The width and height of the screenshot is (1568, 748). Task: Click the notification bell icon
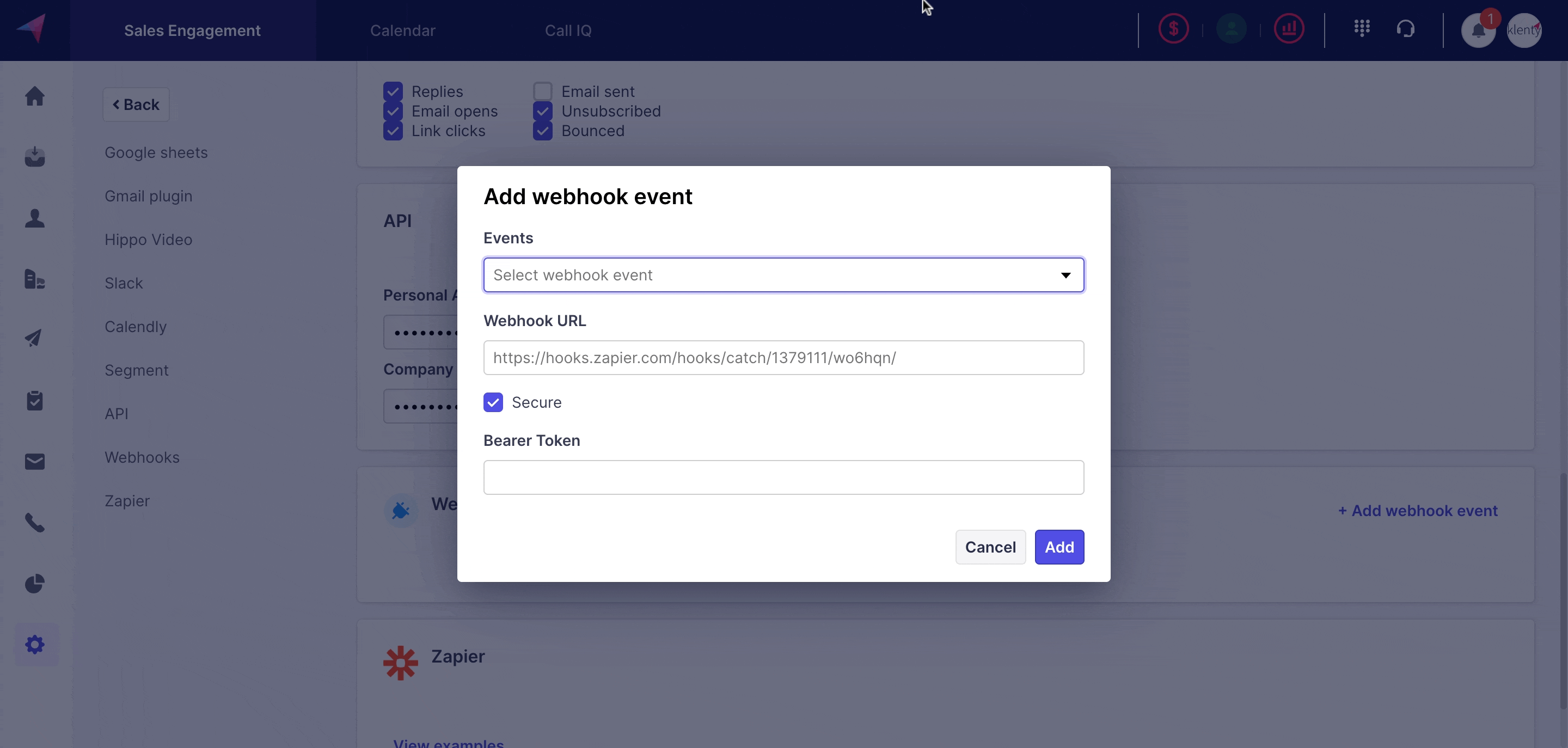click(x=1478, y=30)
